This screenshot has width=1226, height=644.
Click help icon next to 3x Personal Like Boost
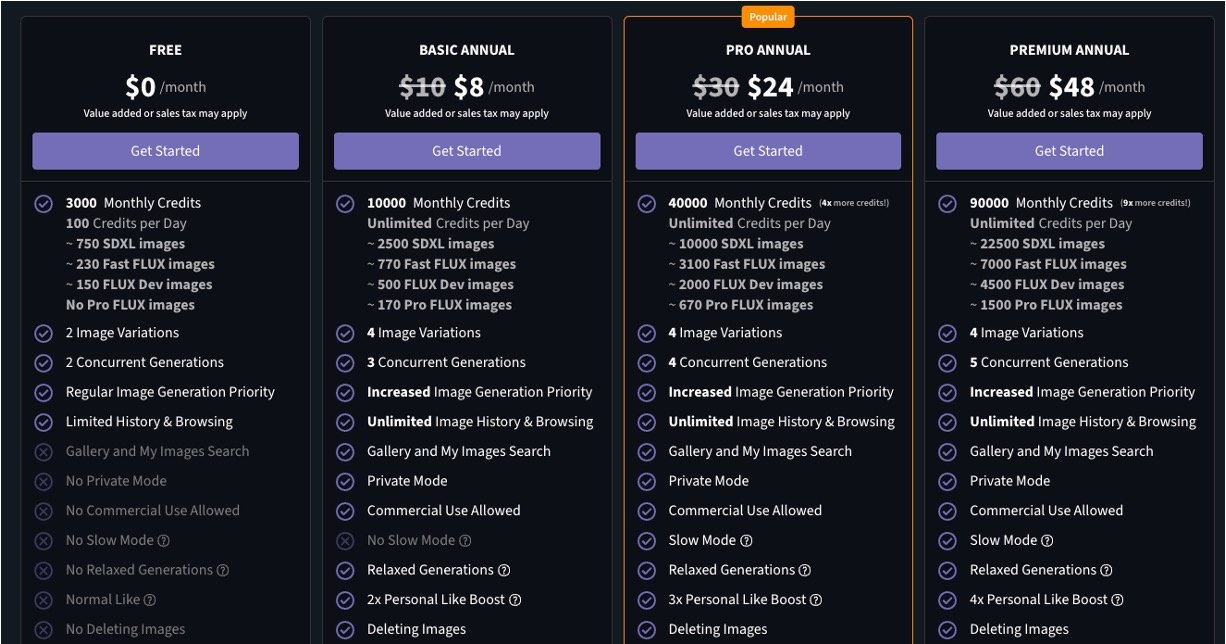(x=816, y=600)
